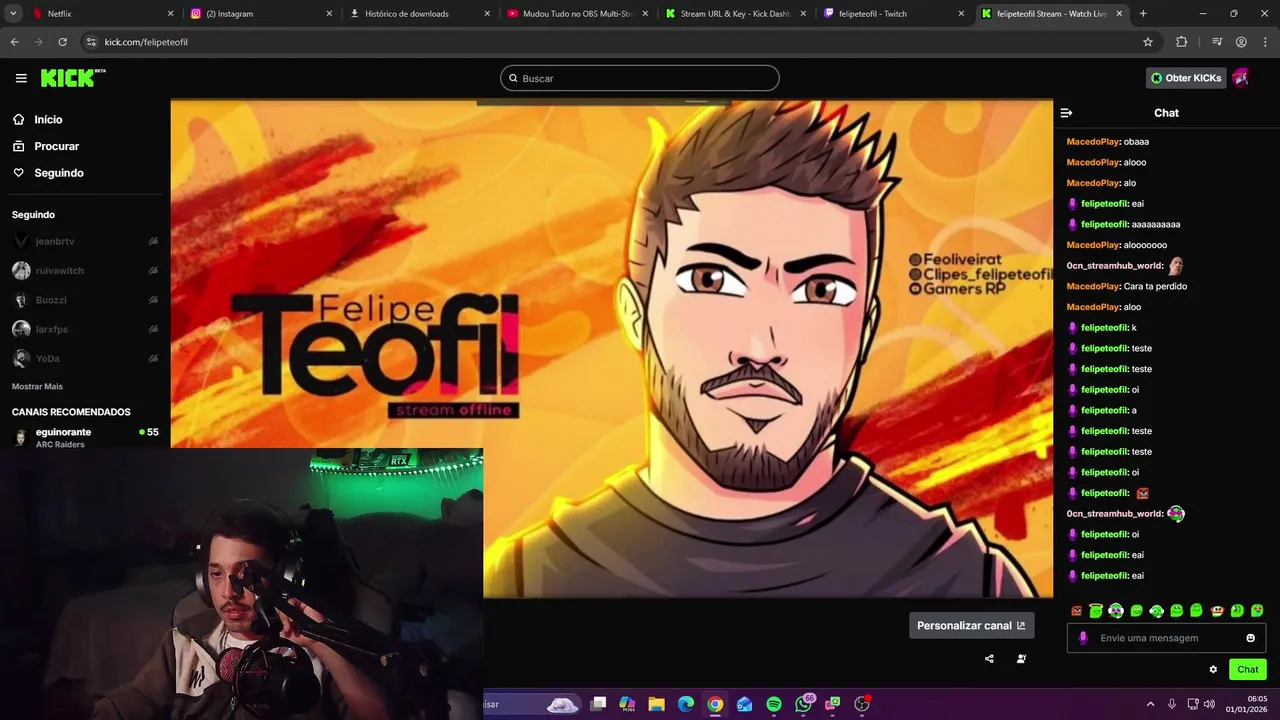Open Spotify from the taskbar

pos(774,704)
